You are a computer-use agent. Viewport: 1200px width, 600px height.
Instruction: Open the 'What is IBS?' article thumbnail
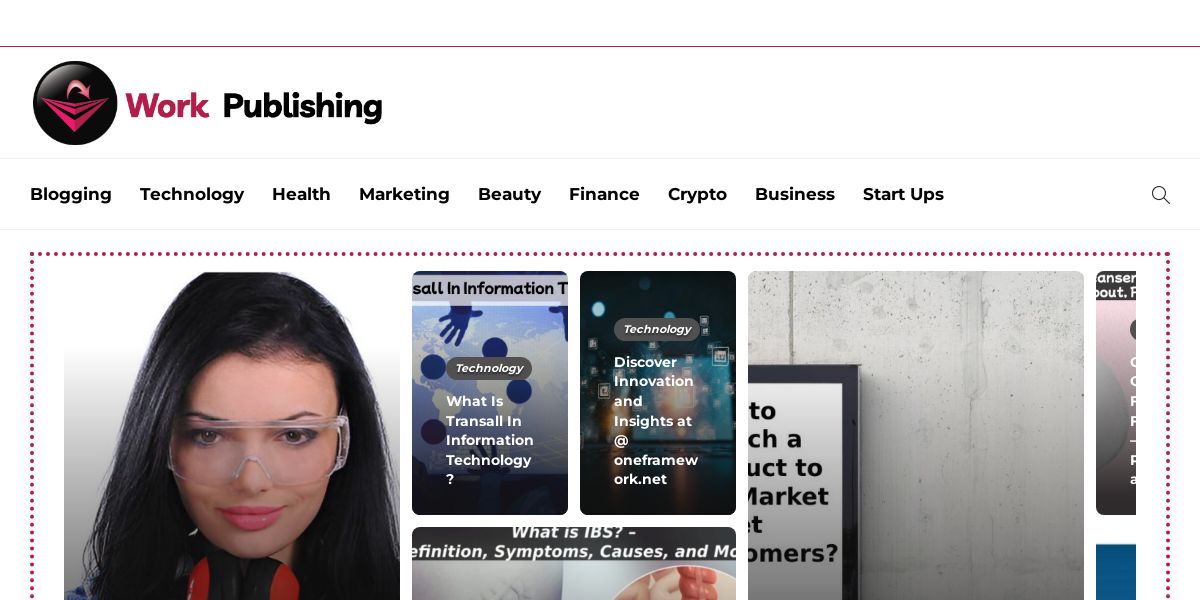pos(574,563)
